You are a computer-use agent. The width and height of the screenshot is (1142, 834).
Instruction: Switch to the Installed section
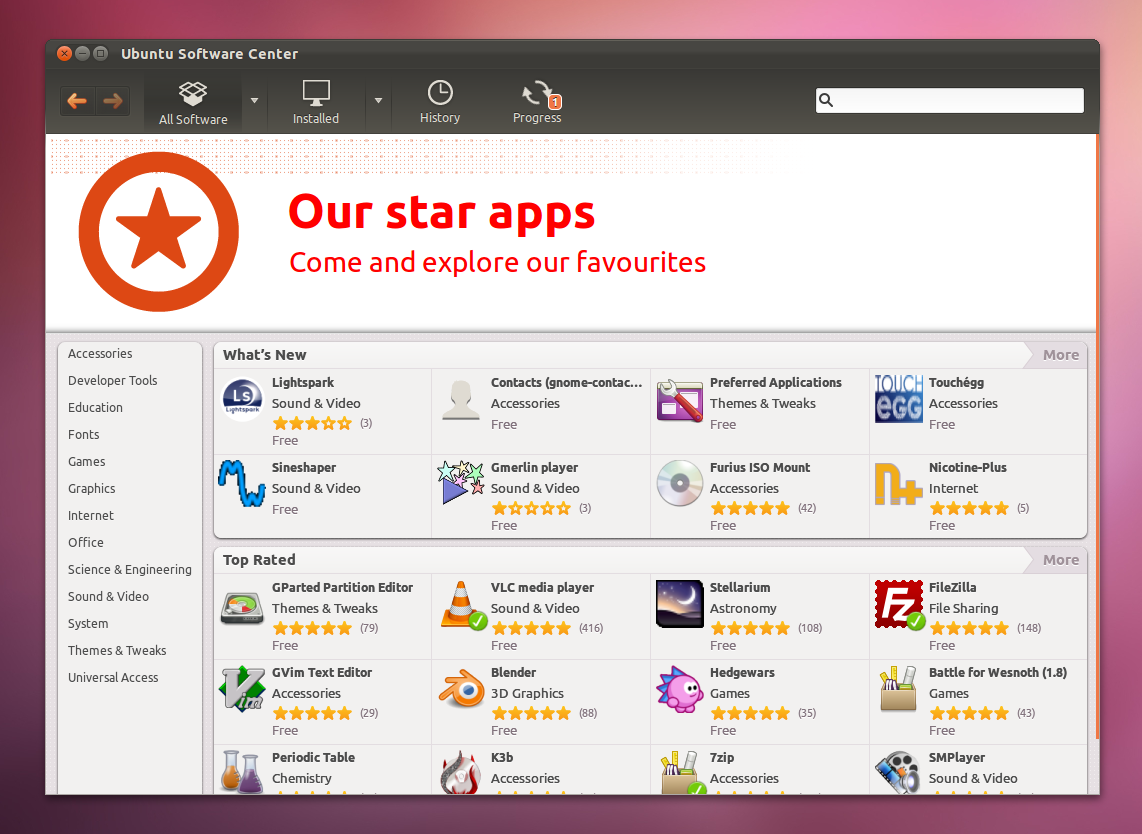coord(316,101)
